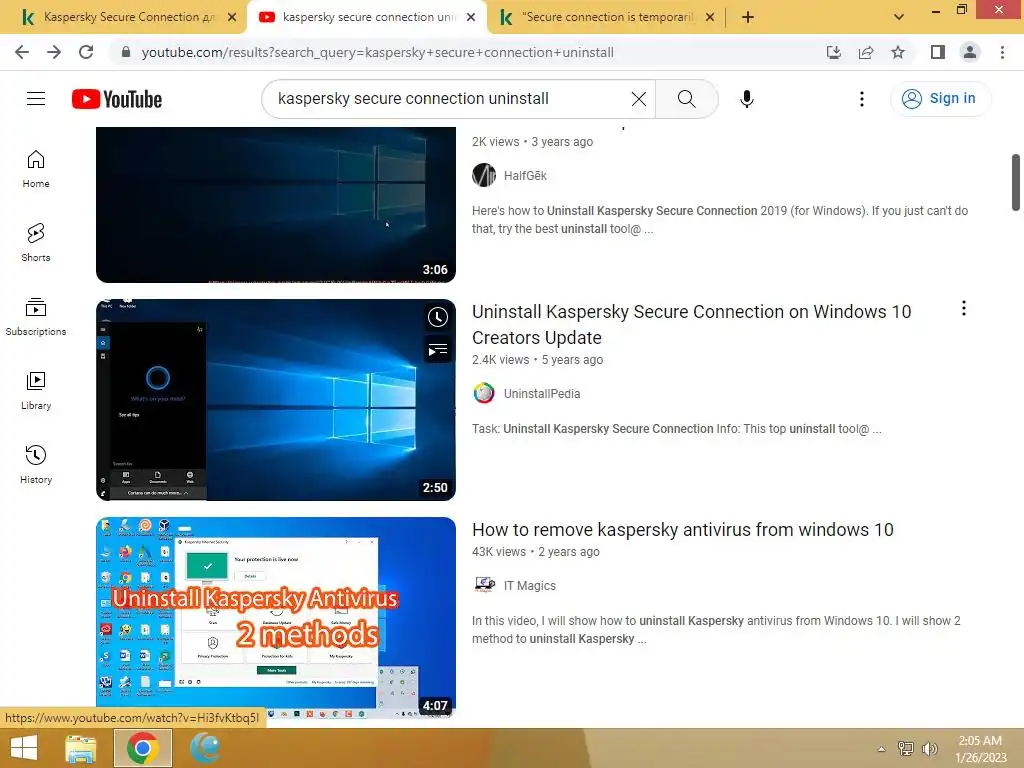The width and height of the screenshot is (1024, 768).
Task: Click the install/download icon in address bar
Action: tap(834, 52)
